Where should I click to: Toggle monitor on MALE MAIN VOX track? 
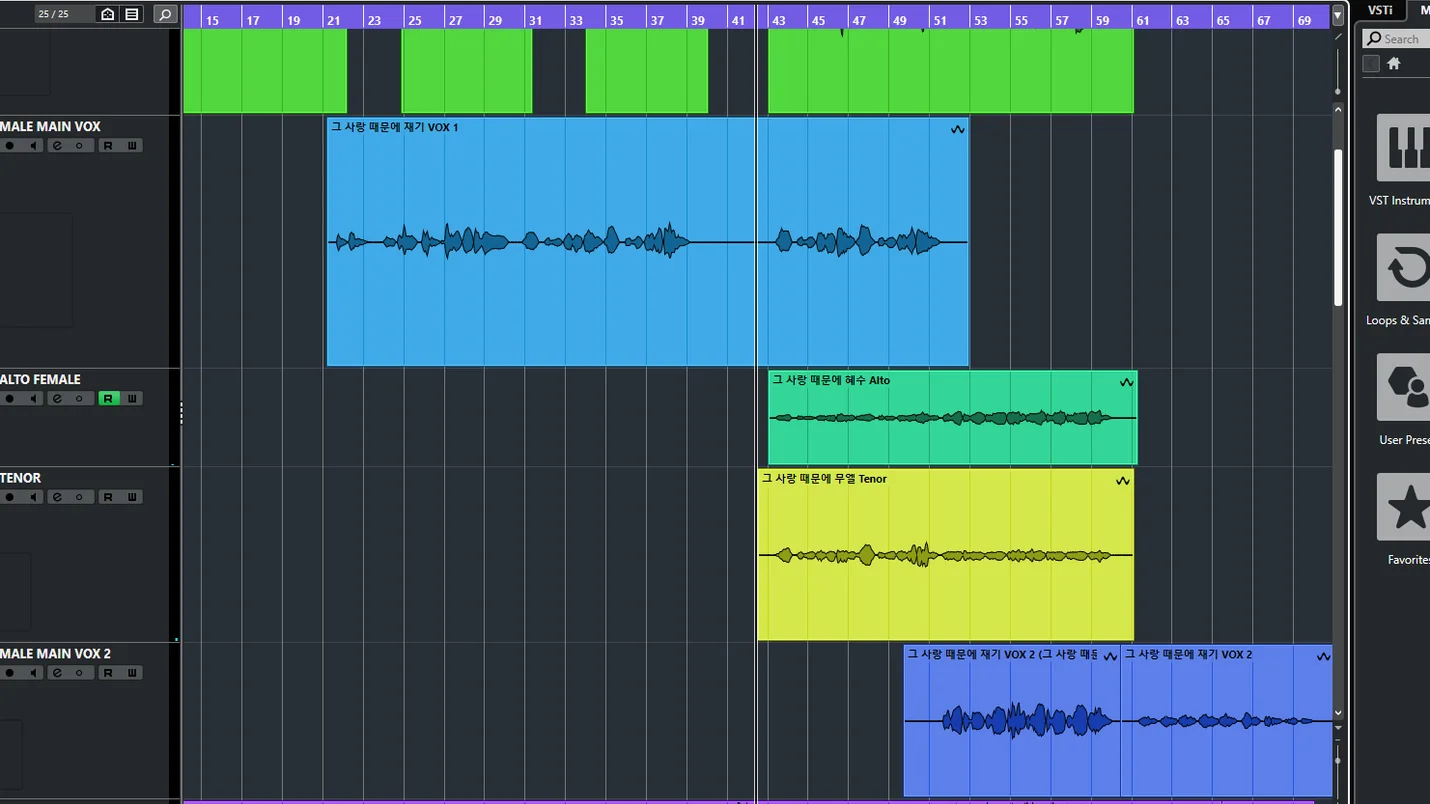pyautogui.click(x=34, y=146)
